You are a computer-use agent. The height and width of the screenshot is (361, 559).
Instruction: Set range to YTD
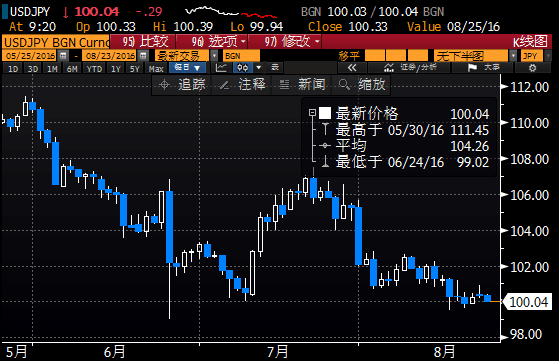click(94, 68)
